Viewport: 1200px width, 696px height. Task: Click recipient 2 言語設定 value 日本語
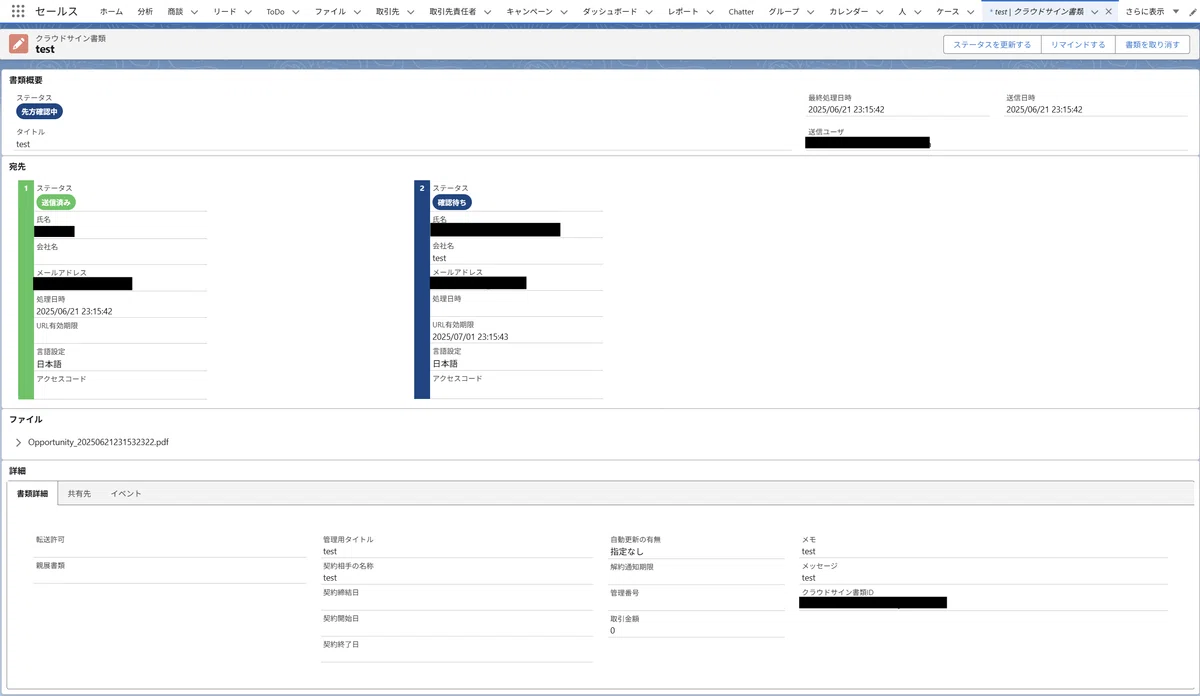[x=445, y=364]
